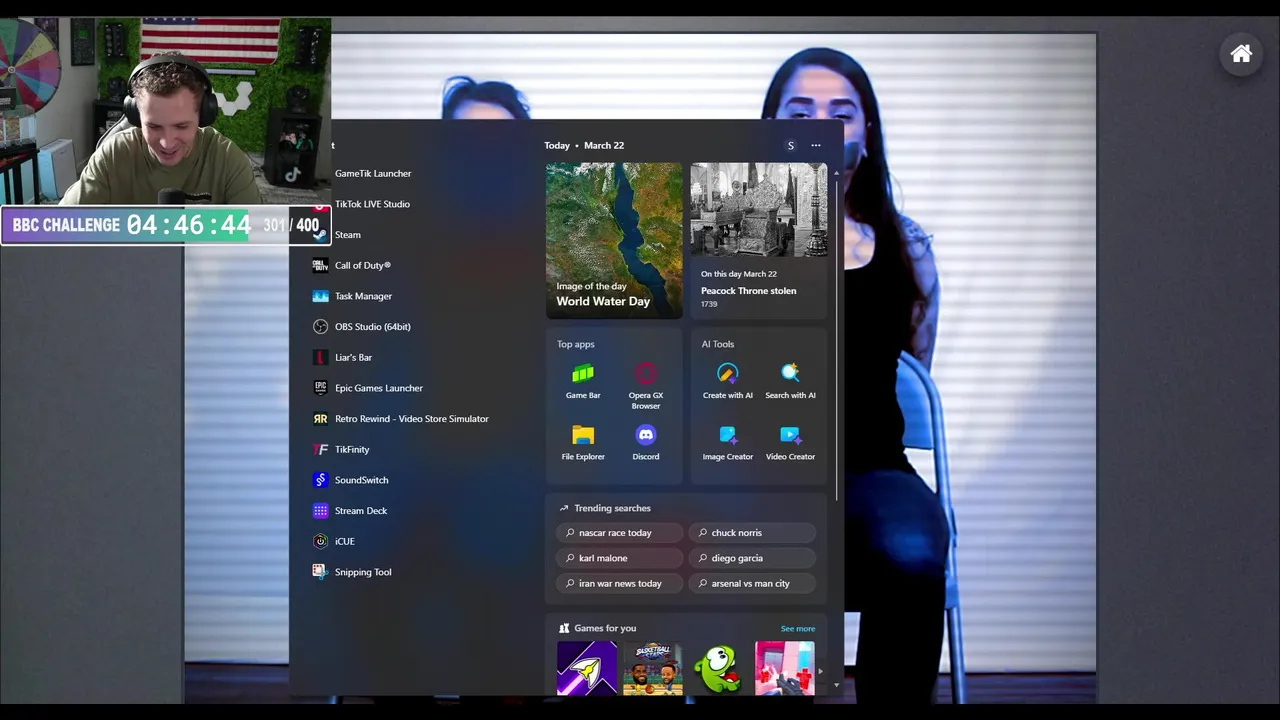Search trending 'diego garcia'
This screenshot has height=720, width=1280.
pyautogui.click(x=753, y=558)
